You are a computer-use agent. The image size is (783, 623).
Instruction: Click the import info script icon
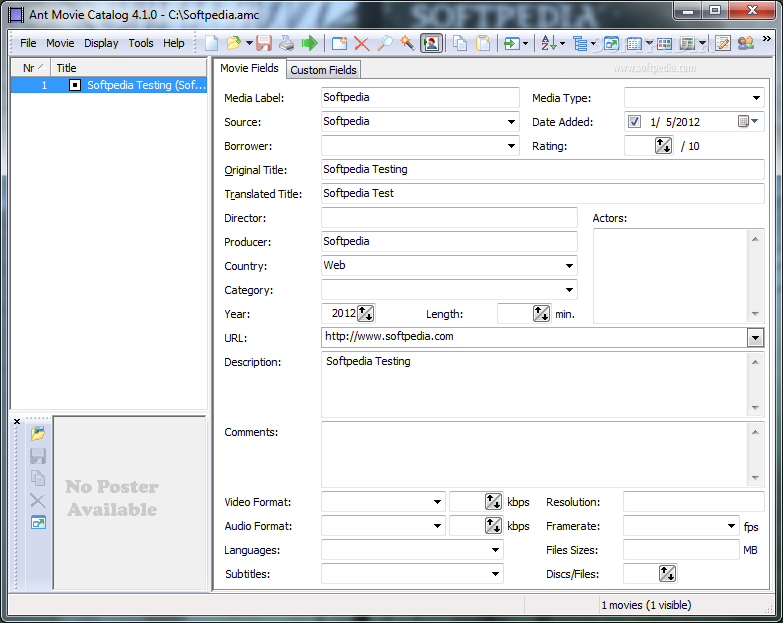[x=511, y=43]
